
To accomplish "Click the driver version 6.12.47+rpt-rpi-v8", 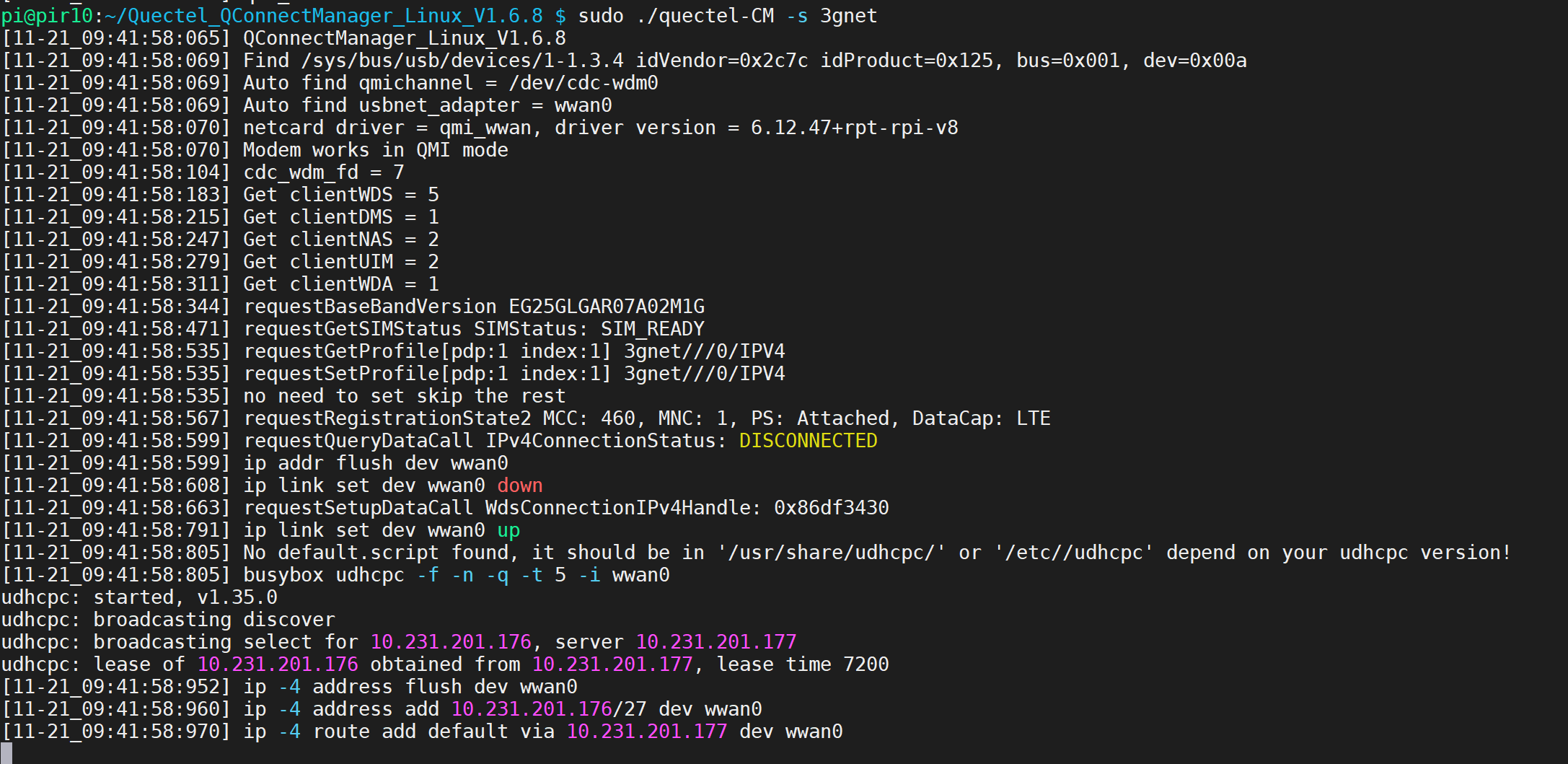I will (x=854, y=128).
